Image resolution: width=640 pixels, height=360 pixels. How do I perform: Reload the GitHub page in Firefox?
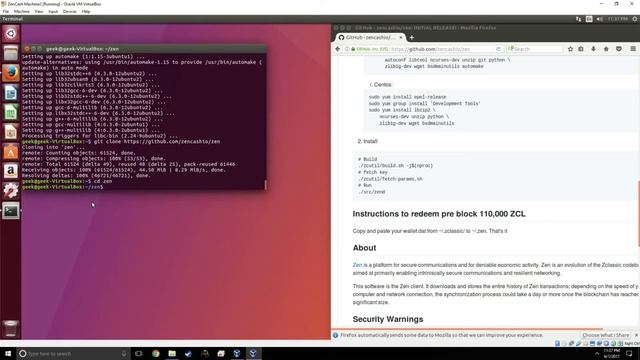(x=498, y=49)
